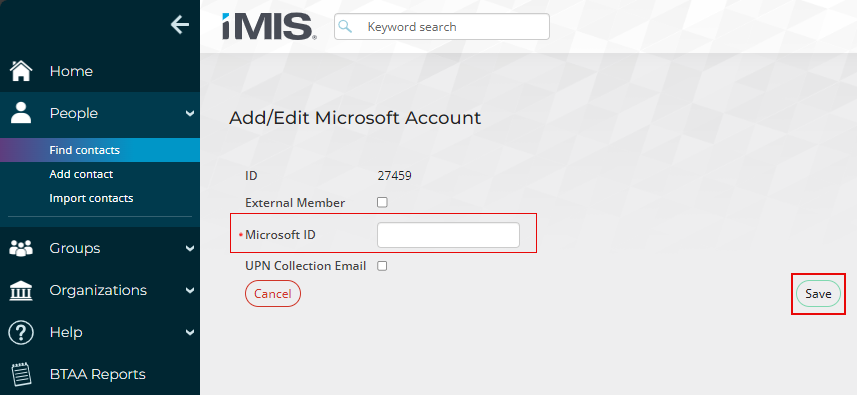Click the iMIS logo
The image size is (857, 395).
pos(269,27)
